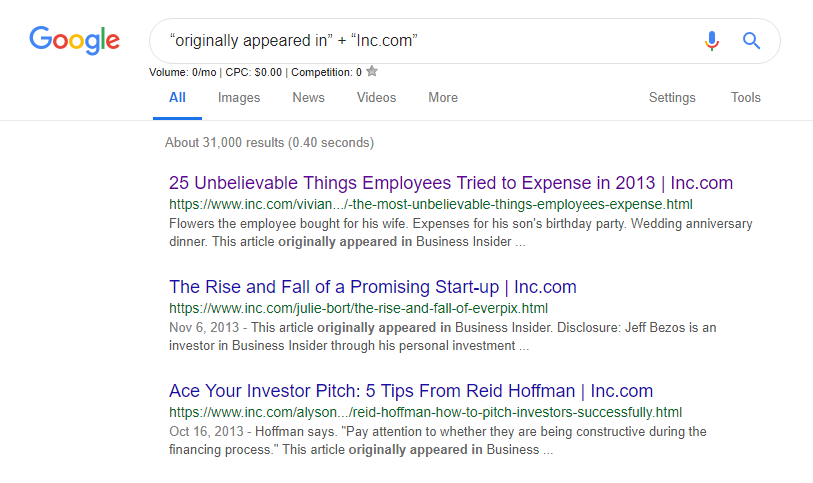813x483 pixels.
Task: Click the star icon beside Competition
Action: (372, 72)
